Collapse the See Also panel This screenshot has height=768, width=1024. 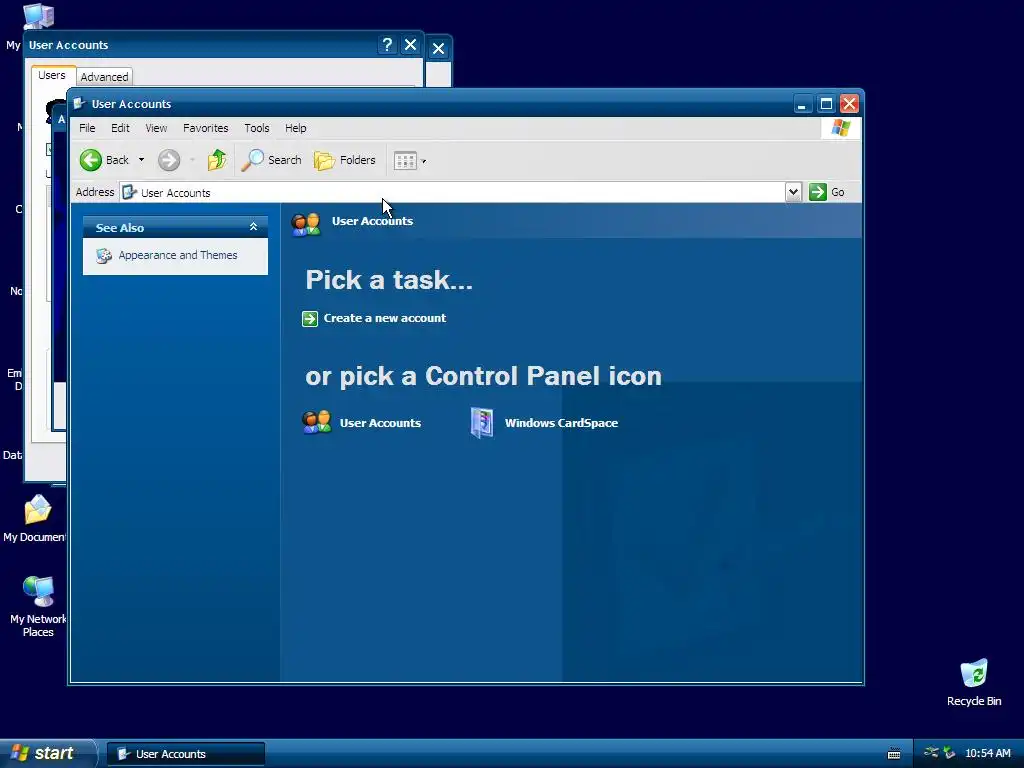253,227
